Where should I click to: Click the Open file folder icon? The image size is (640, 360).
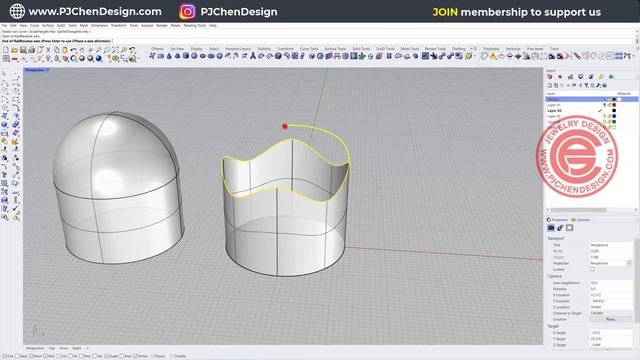tap(15, 50)
